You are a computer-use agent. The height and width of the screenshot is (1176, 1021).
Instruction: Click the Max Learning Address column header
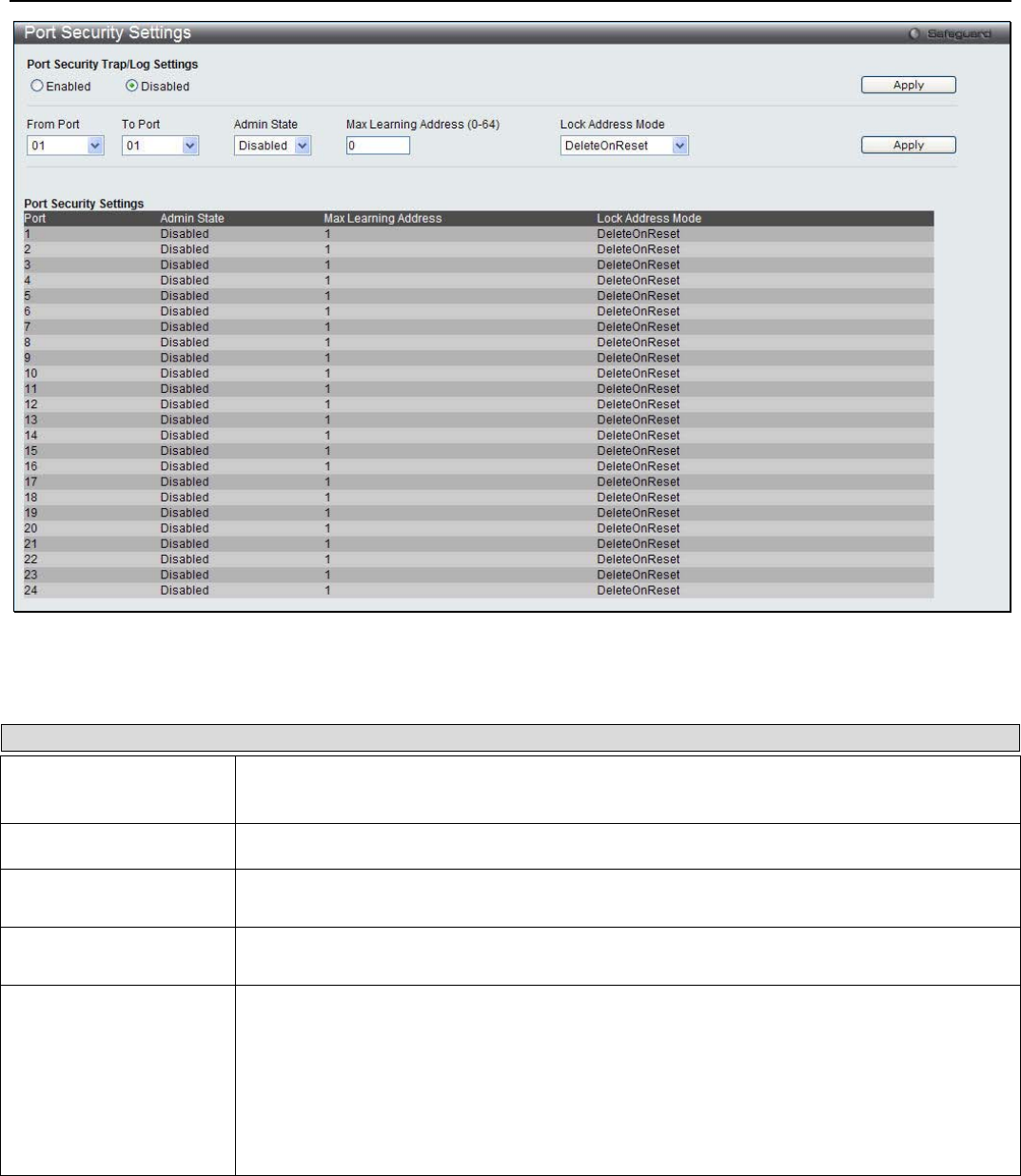pyautogui.click(x=383, y=218)
